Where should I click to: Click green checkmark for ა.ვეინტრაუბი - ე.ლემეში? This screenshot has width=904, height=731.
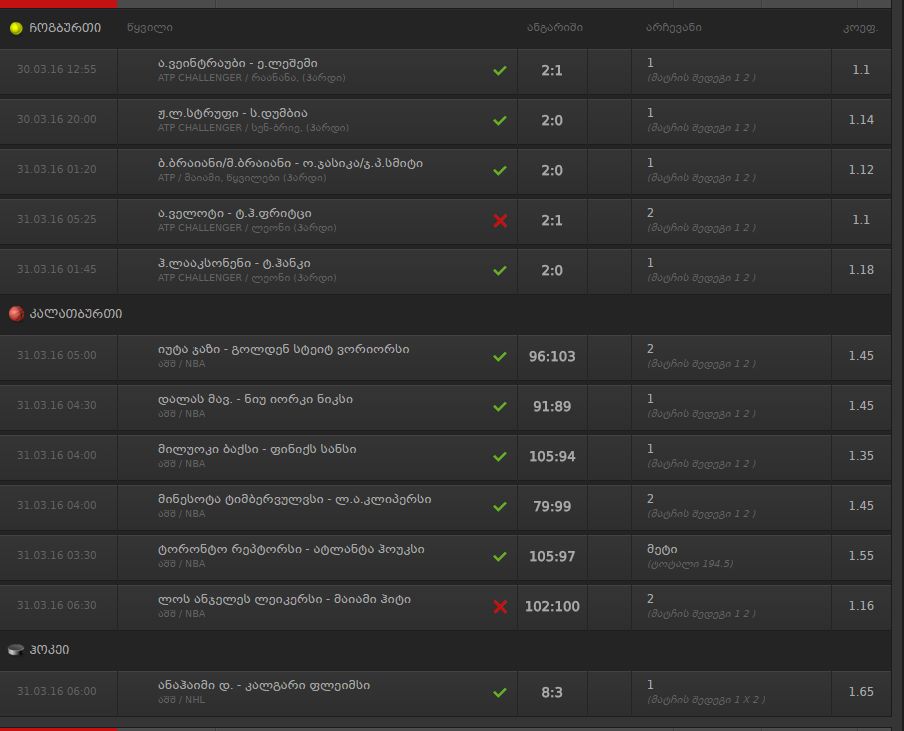click(x=500, y=70)
